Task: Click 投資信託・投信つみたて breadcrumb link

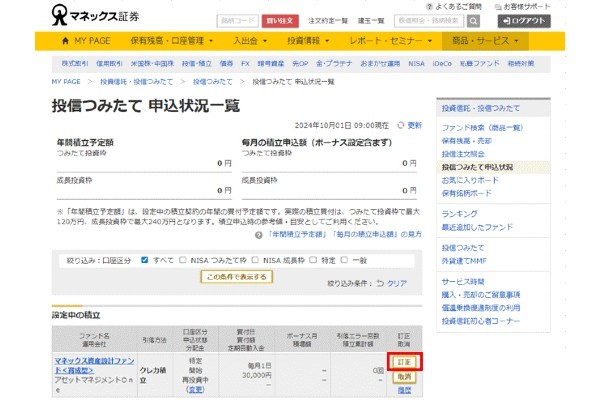Action: [137, 82]
